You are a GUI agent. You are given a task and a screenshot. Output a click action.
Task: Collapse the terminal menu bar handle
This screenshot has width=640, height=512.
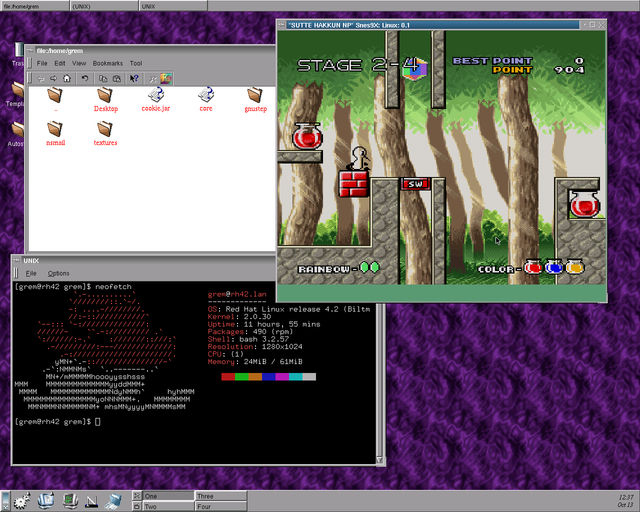click(16, 273)
